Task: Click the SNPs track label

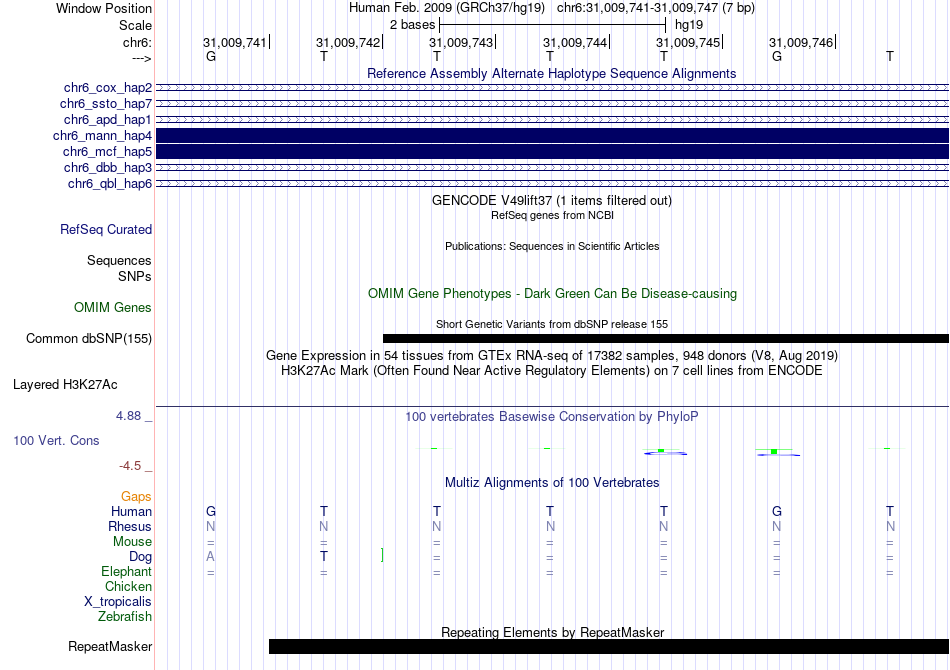Action: pyautogui.click(x=135, y=276)
